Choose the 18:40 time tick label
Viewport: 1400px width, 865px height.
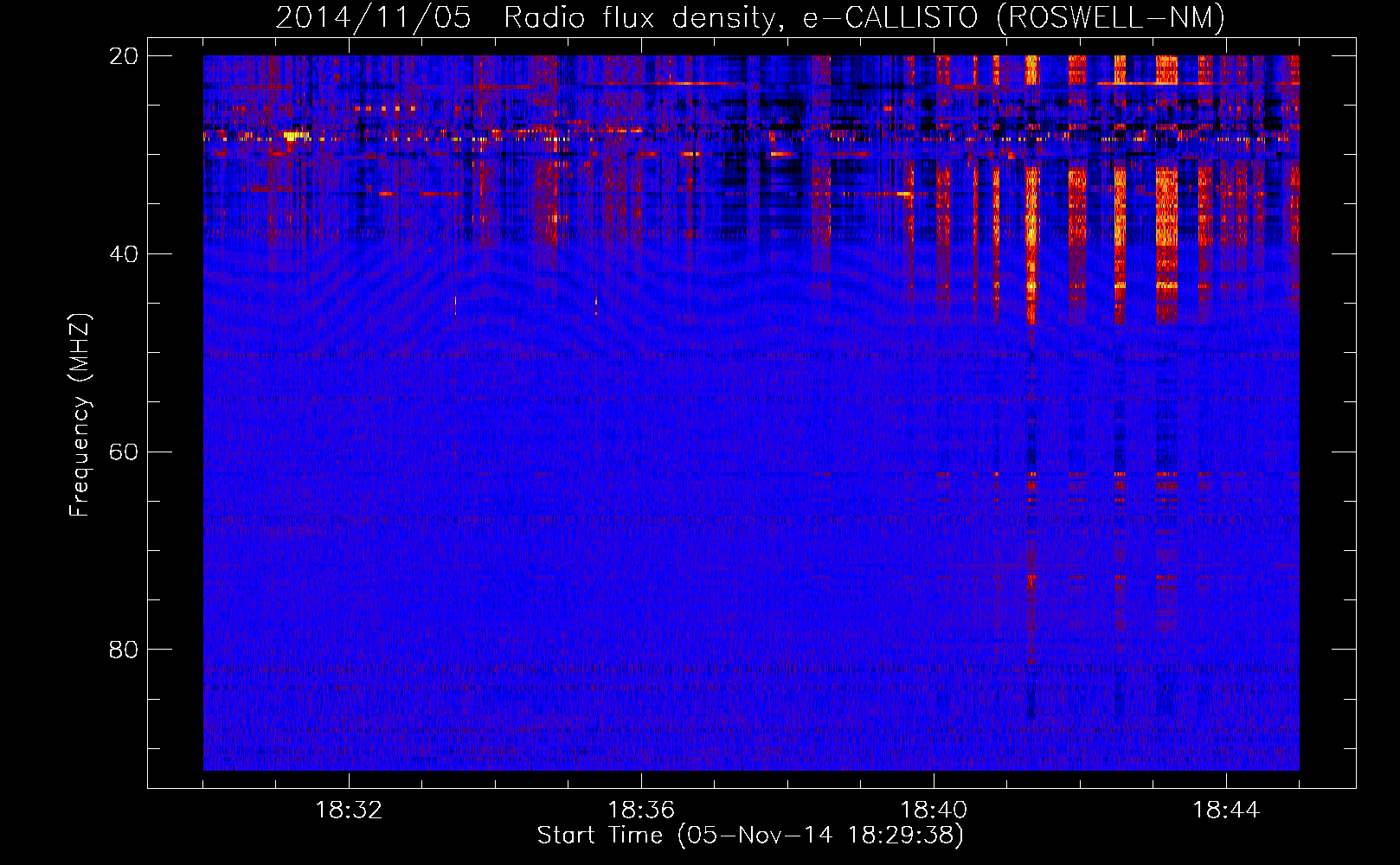tap(934, 811)
